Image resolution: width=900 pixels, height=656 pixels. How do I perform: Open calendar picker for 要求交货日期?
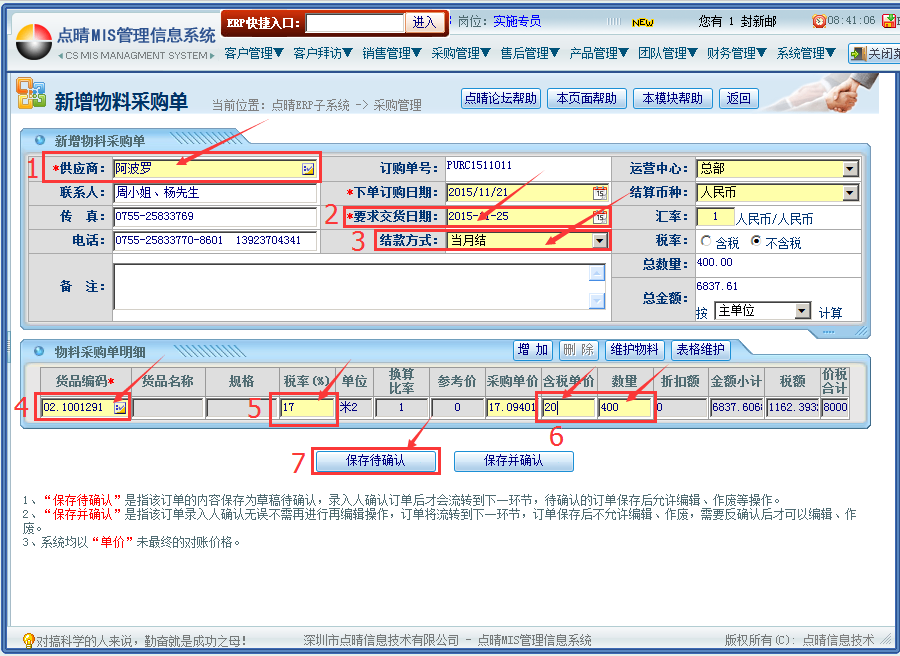600,216
